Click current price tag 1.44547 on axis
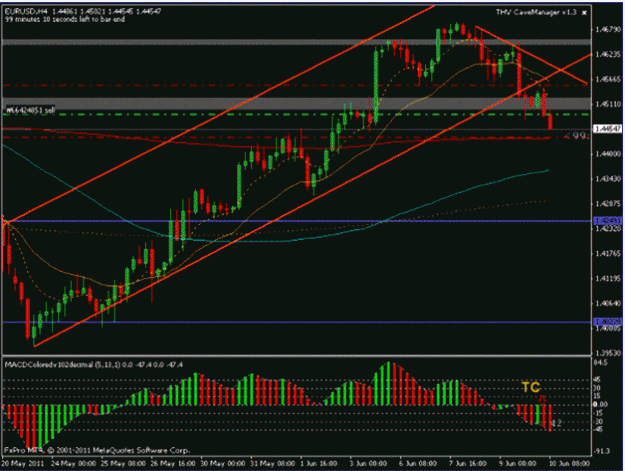 coord(608,129)
